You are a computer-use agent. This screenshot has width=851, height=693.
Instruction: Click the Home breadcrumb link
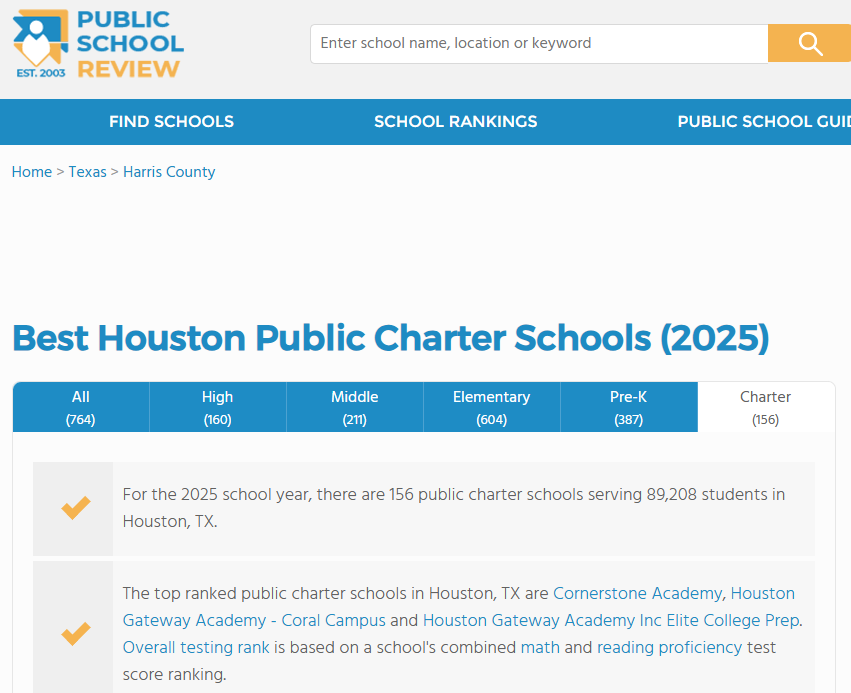[x=31, y=172]
